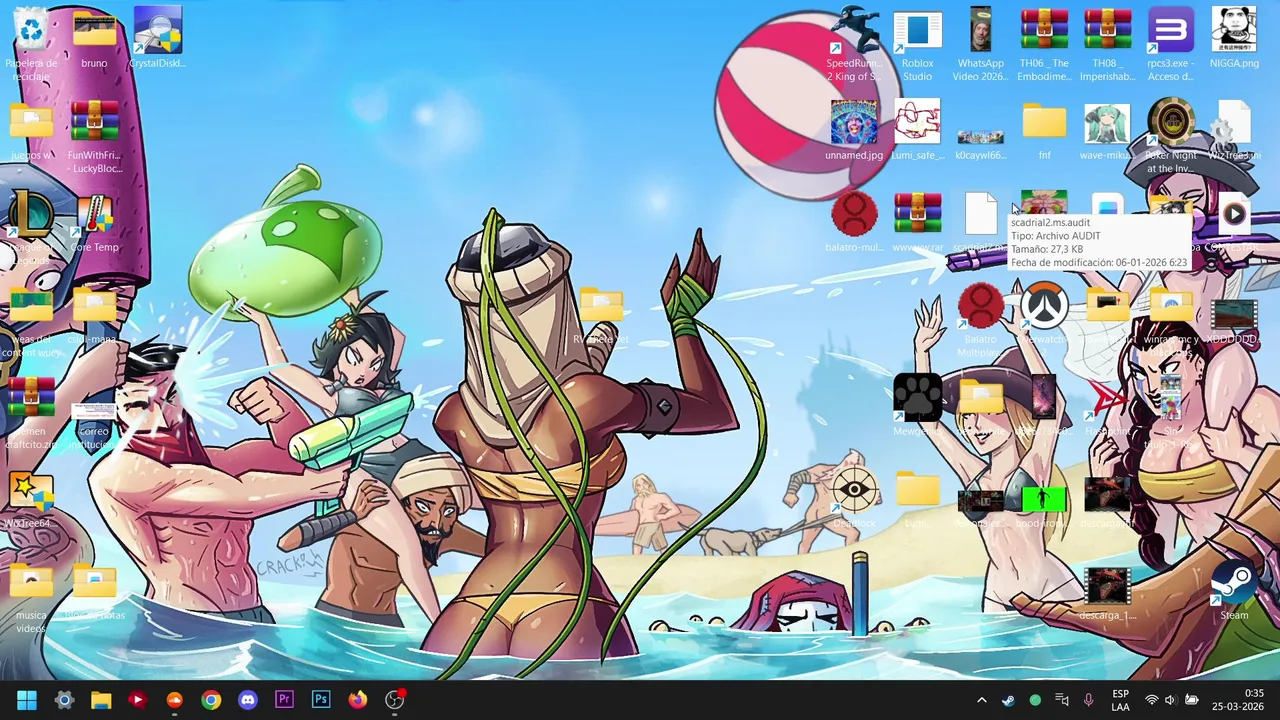Select the wave-miku image file
The width and height of the screenshot is (1280, 720).
coord(1107,130)
